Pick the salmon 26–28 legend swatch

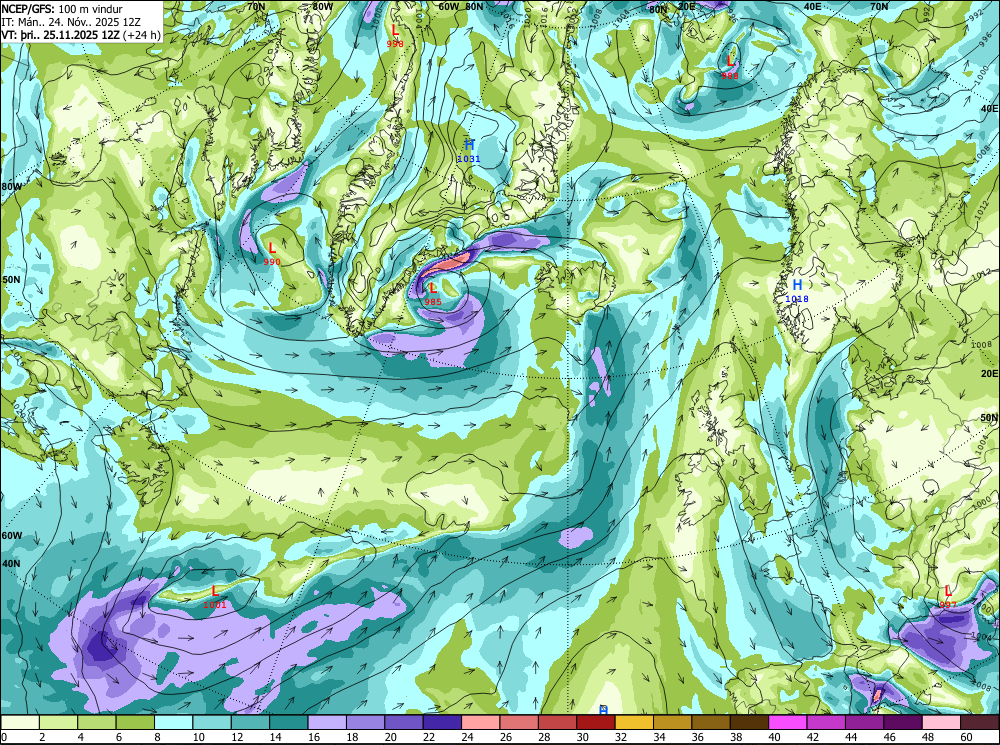(x=518, y=722)
